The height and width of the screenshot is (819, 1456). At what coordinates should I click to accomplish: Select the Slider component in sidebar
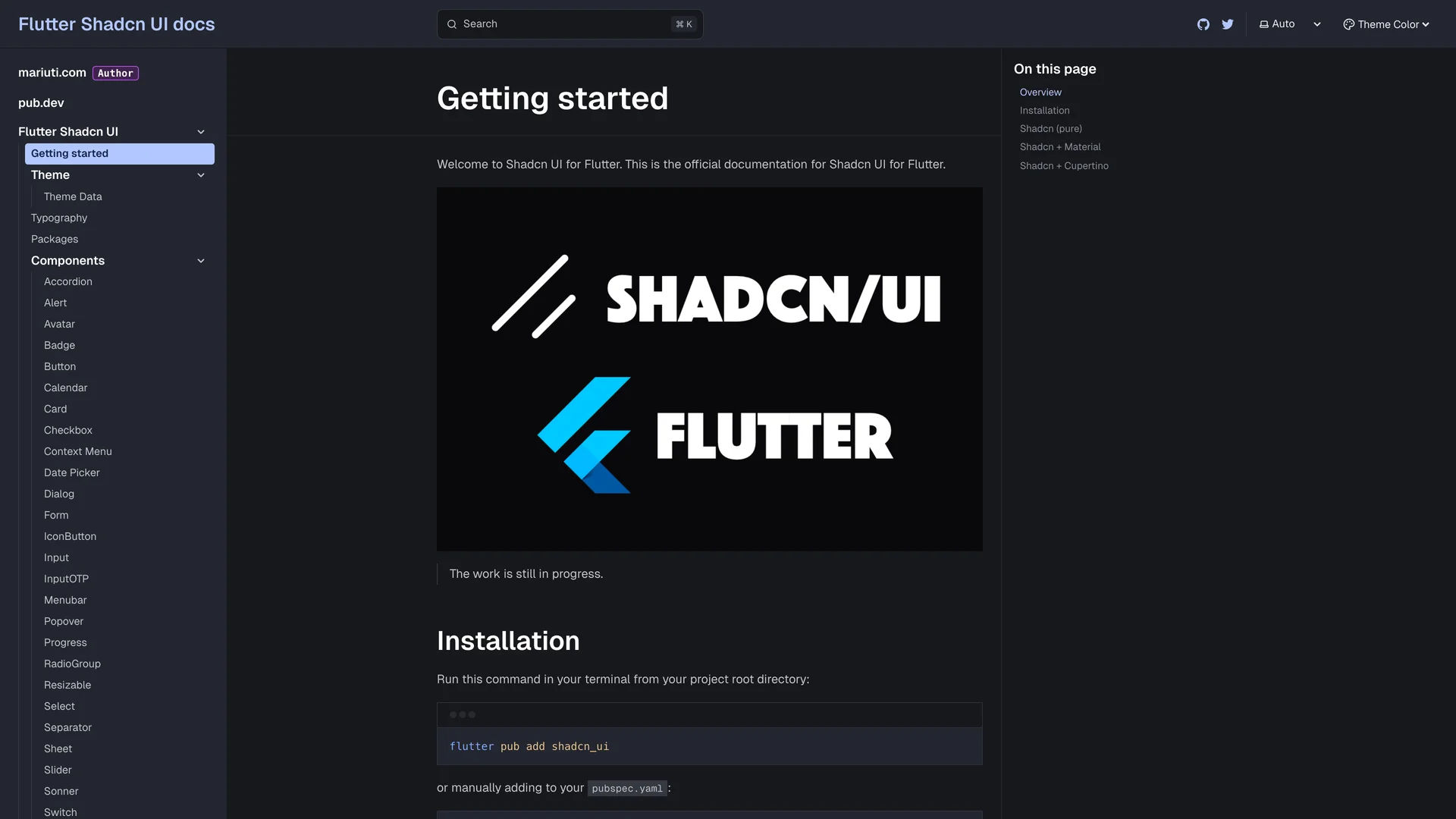(x=58, y=770)
